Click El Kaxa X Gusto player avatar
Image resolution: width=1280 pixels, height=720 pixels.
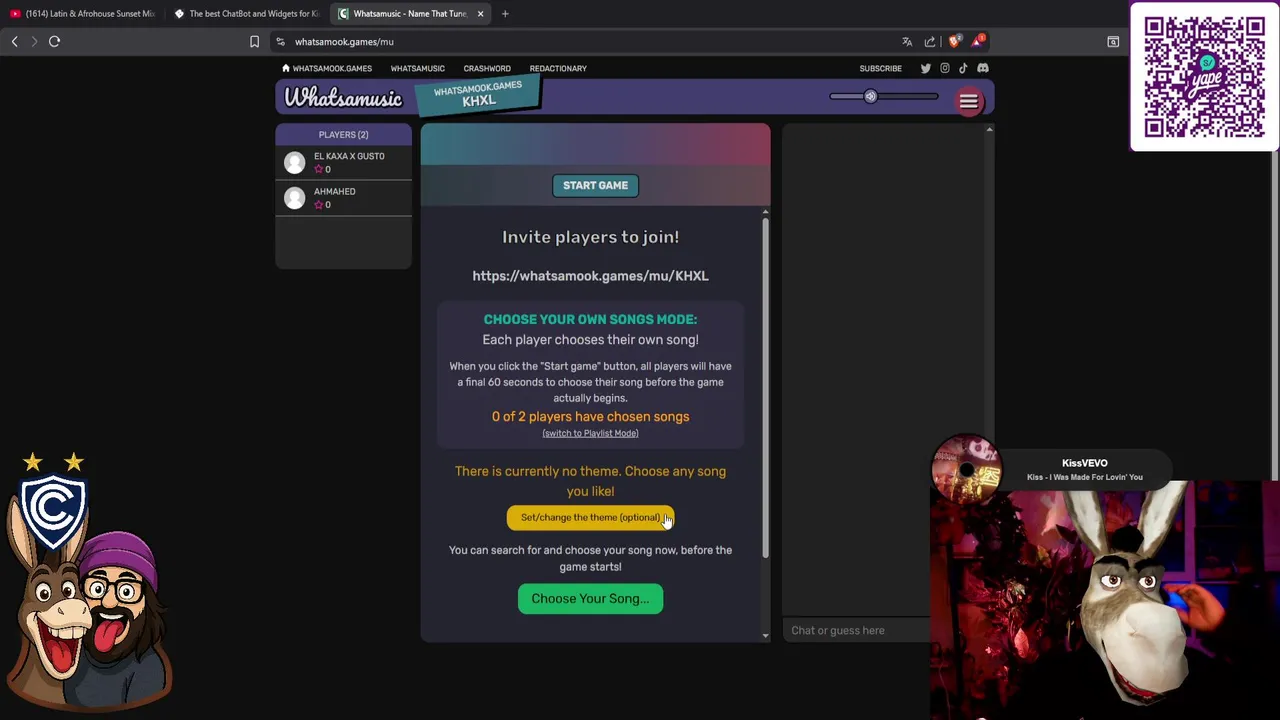(x=294, y=163)
